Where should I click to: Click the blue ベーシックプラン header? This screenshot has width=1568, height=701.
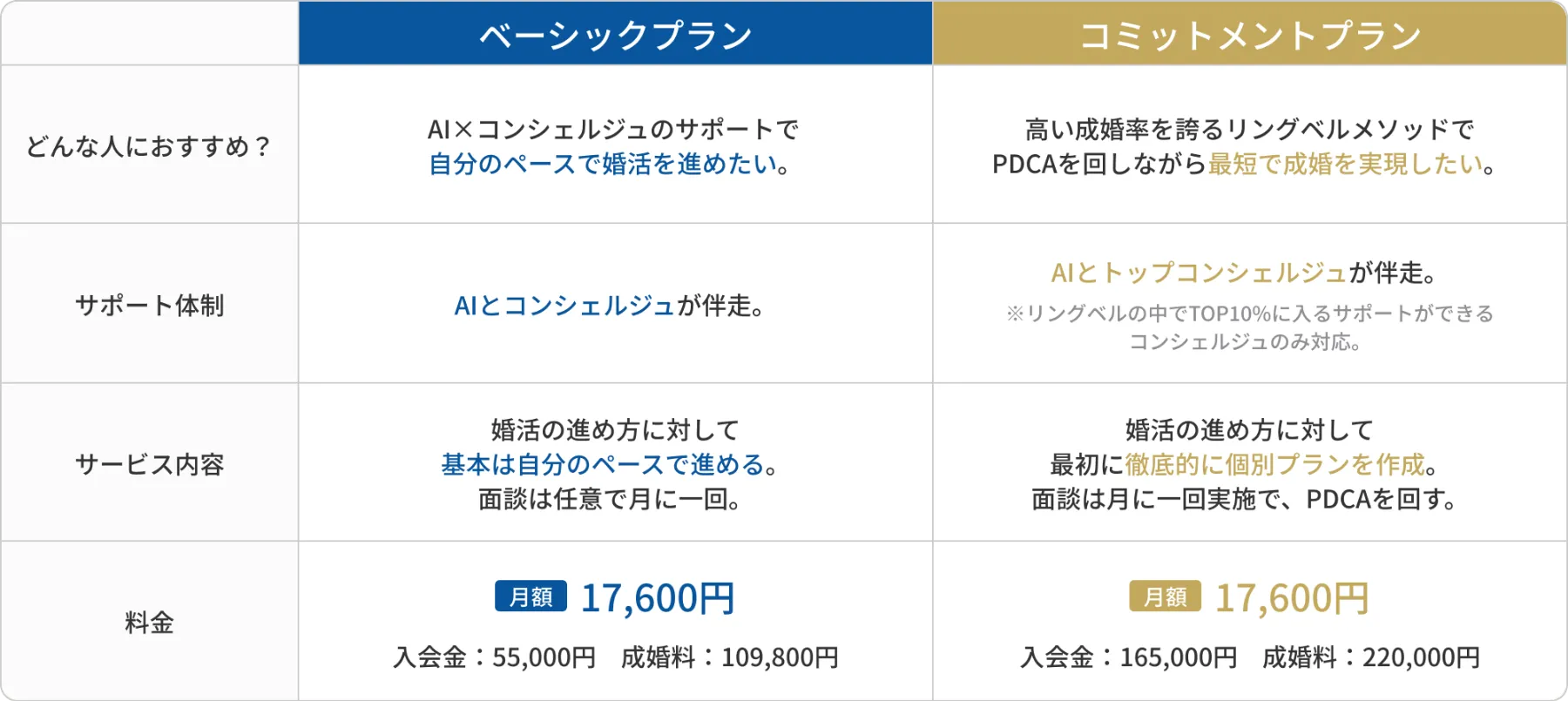coord(615,33)
